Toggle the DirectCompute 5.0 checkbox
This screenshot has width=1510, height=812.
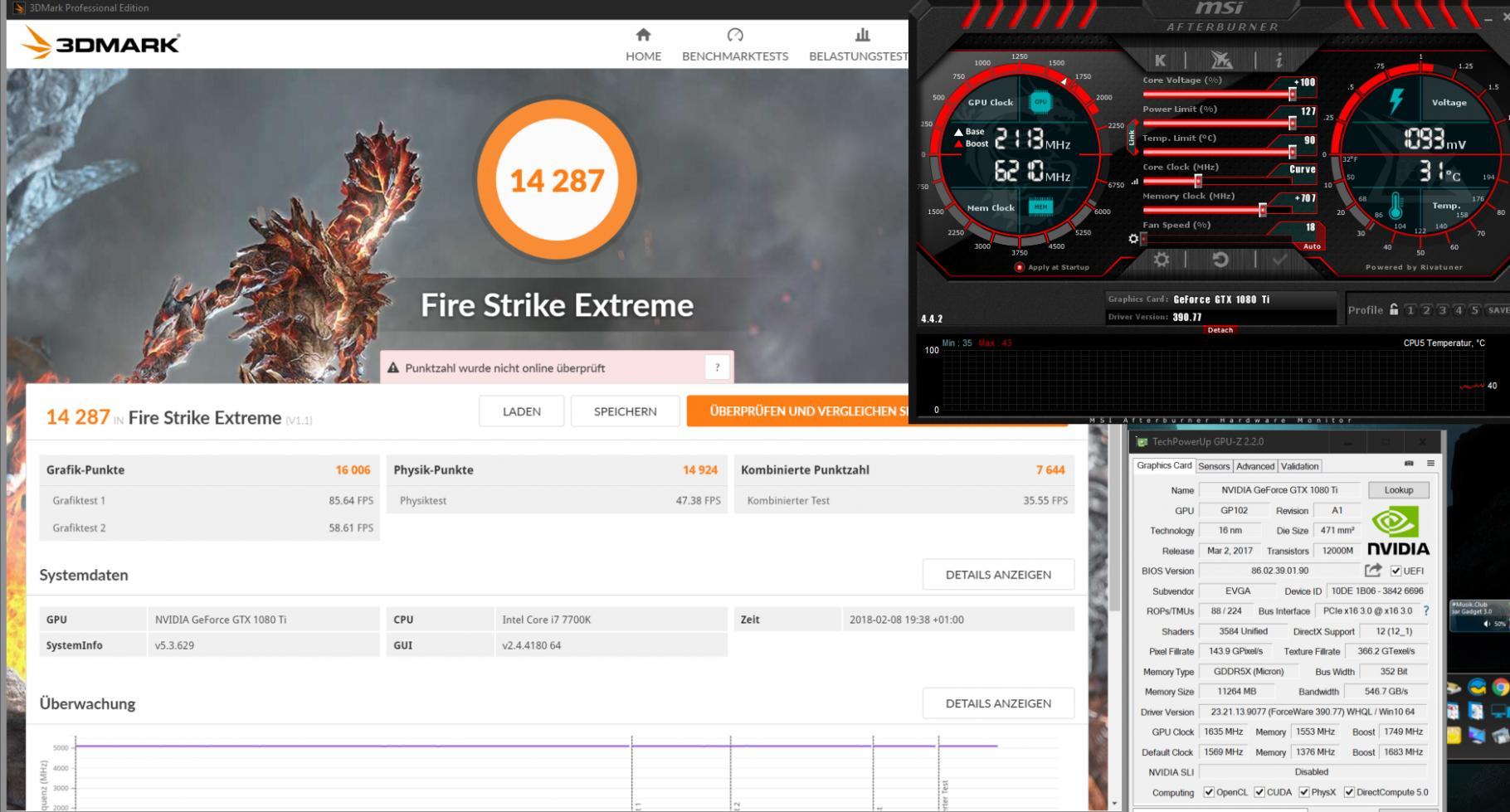1349,792
